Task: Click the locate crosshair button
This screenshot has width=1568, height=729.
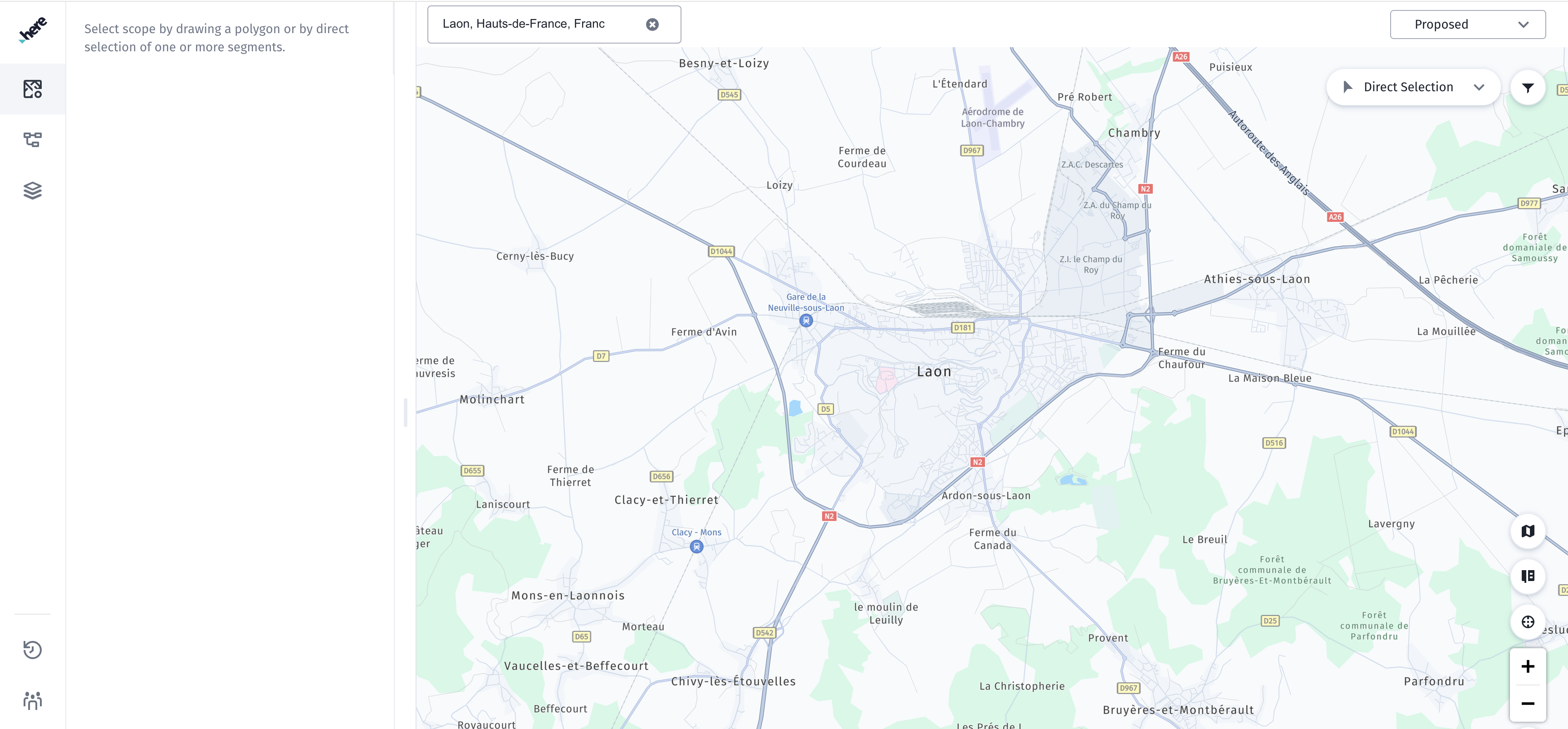Action: (x=1527, y=622)
